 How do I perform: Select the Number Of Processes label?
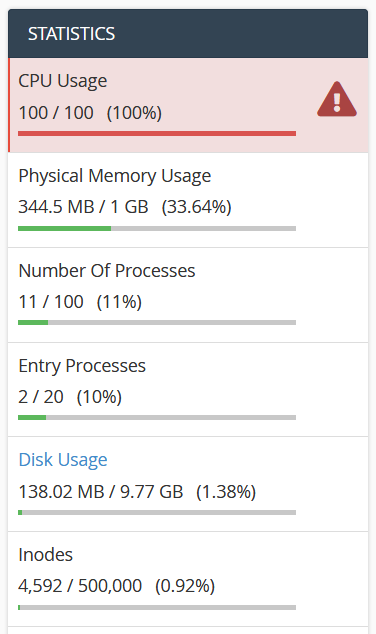[x=107, y=271]
